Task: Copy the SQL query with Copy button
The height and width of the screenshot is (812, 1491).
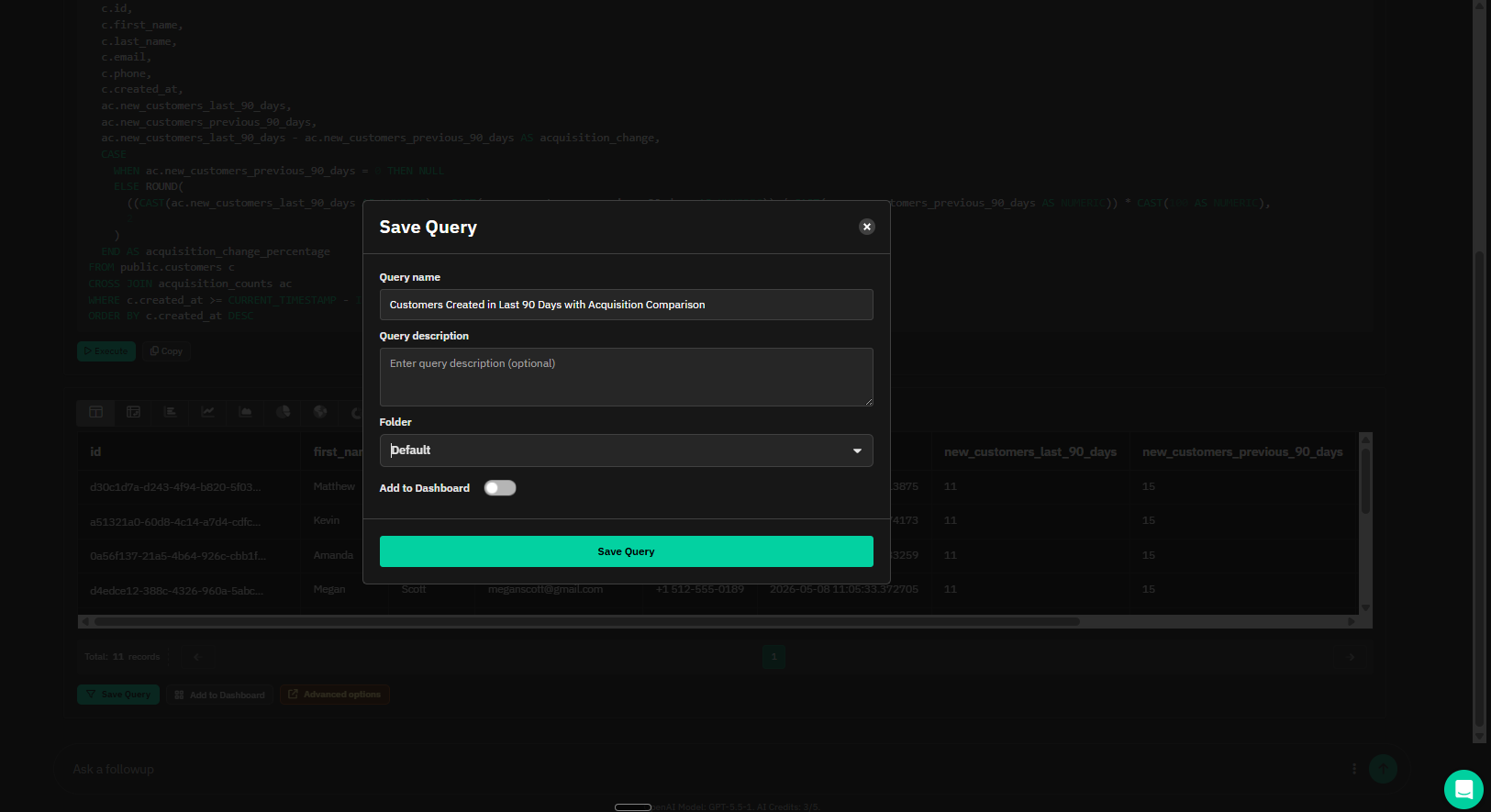Action: [x=166, y=351]
